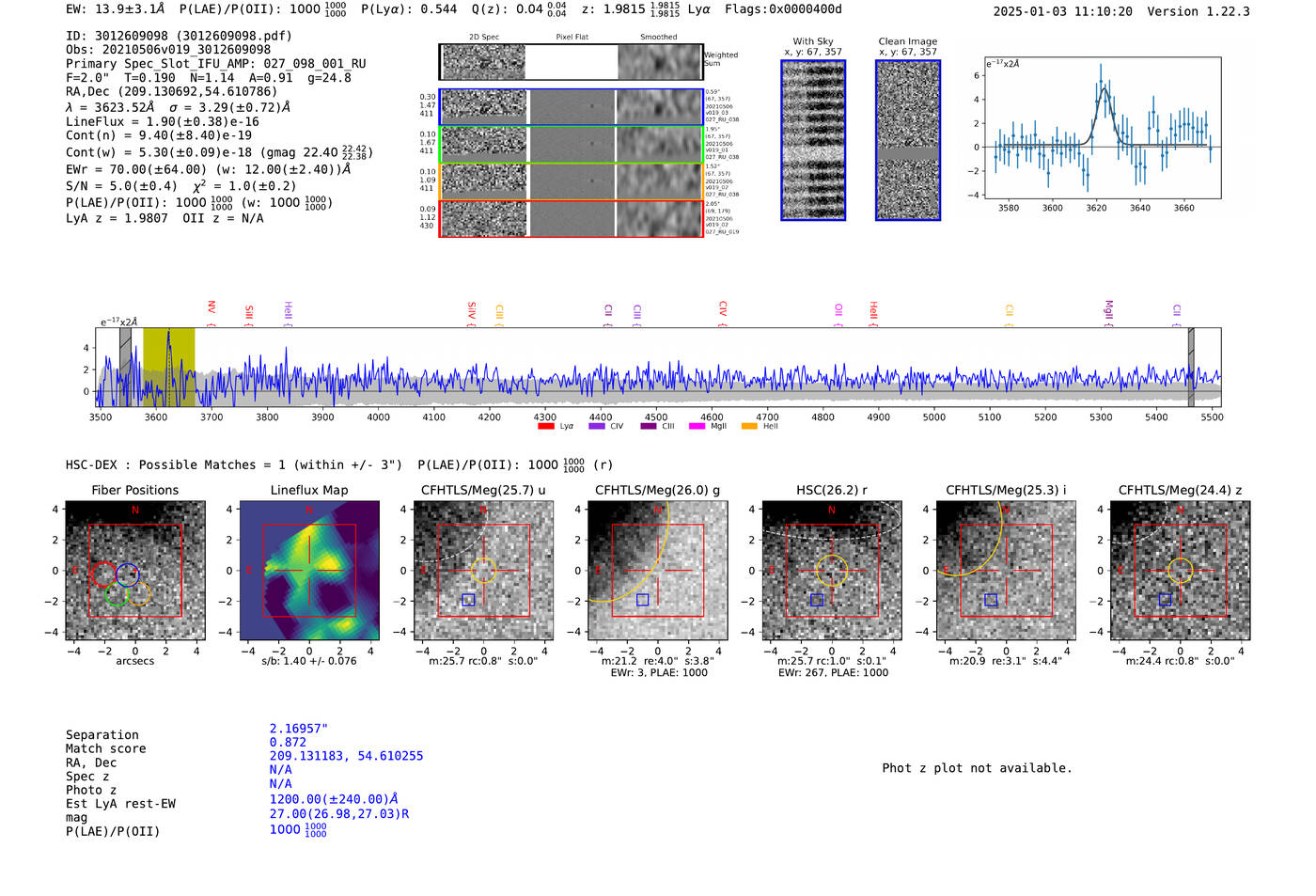Click the red CIV line marker
The height and width of the screenshot is (896, 1316).
722,308
